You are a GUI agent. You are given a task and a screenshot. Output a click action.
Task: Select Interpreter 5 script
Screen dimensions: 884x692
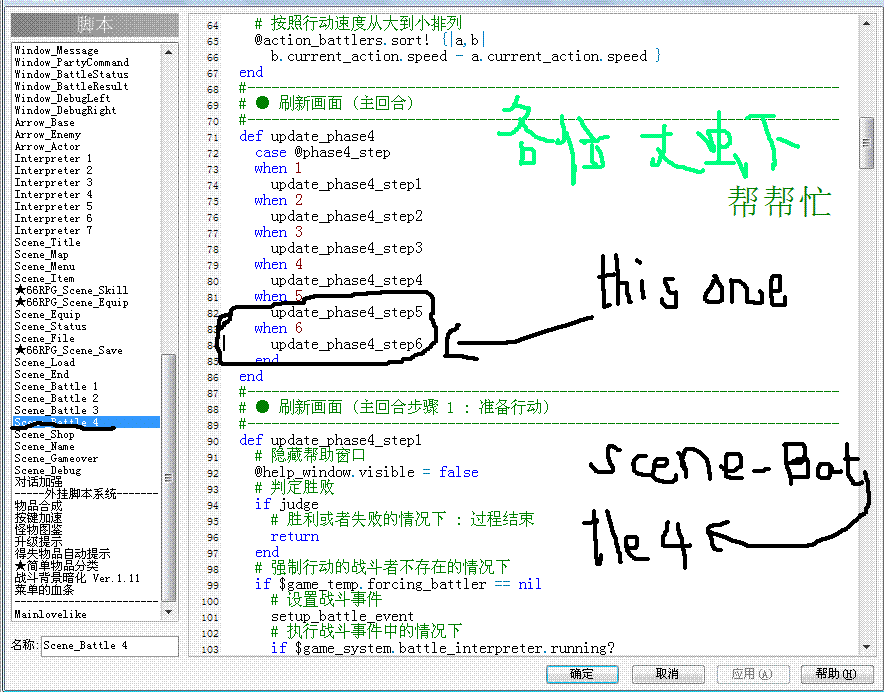(x=53, y=206)
